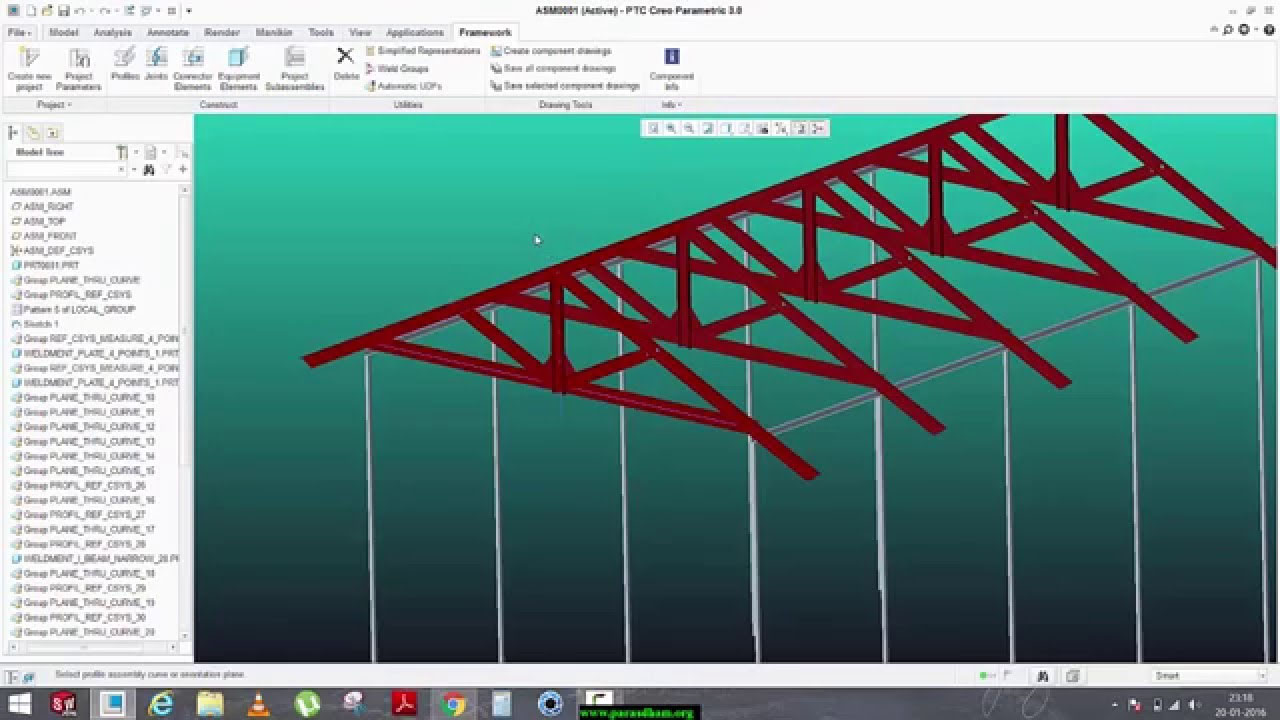Click the Delete tool
This screenshot has height=720, width=1280.
coord(346,64)
